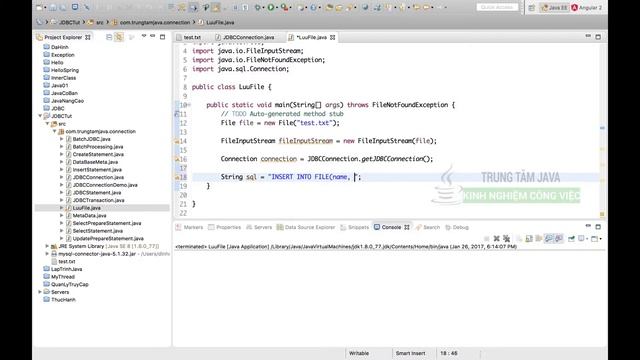
Task: Open Project Explorer view menu triangle
Action: [144, 36]
